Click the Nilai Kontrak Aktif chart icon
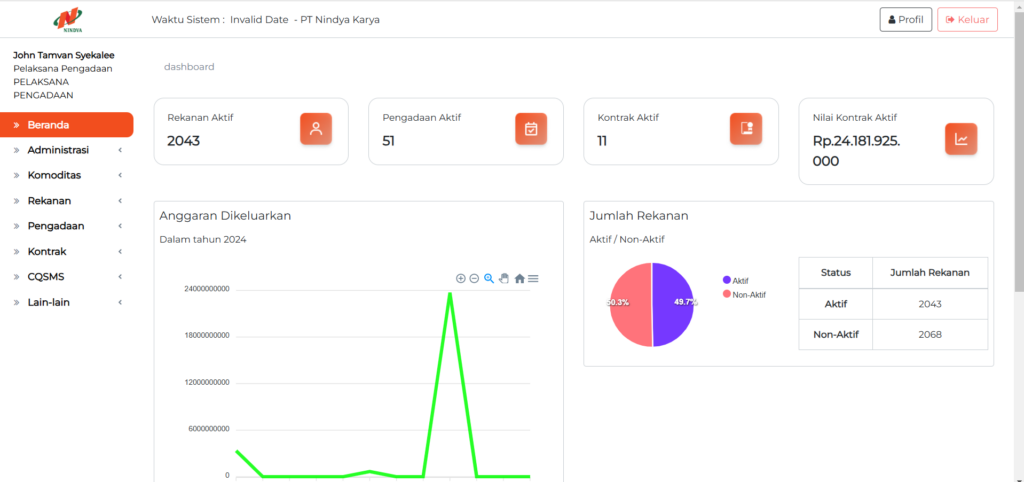The height and width of the screenshot is (482, 1024). click(x=961, y=139)
